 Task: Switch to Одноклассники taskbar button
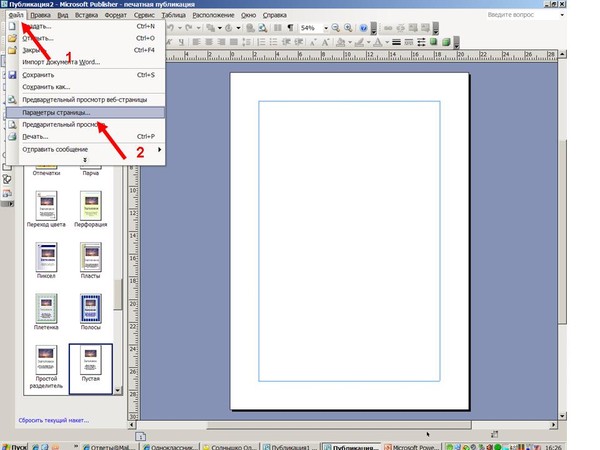click(x=170, y=447)
